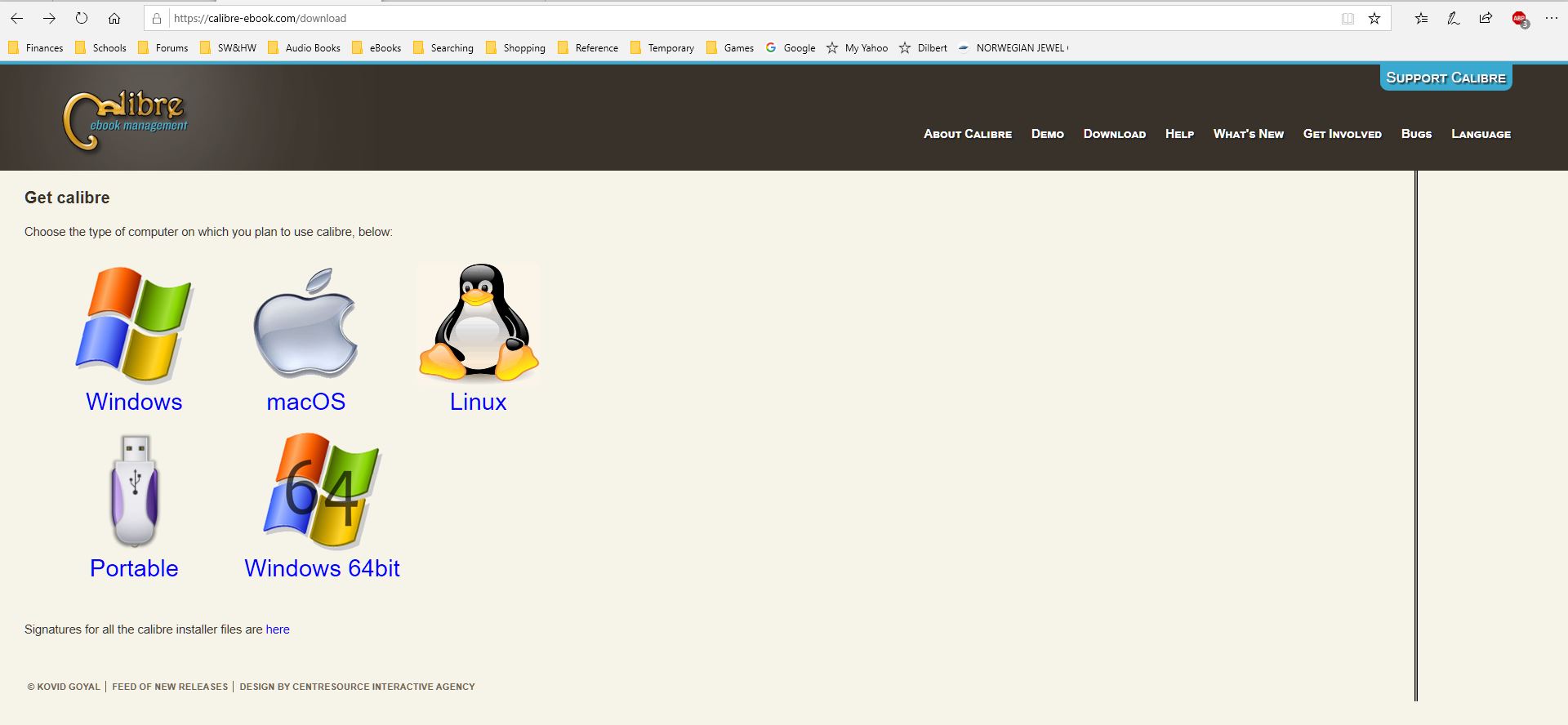Viewport: 1568px width, 725px height.
Task: Open the Audio Books bookmarks folder
Action: [x=304, y=48]
